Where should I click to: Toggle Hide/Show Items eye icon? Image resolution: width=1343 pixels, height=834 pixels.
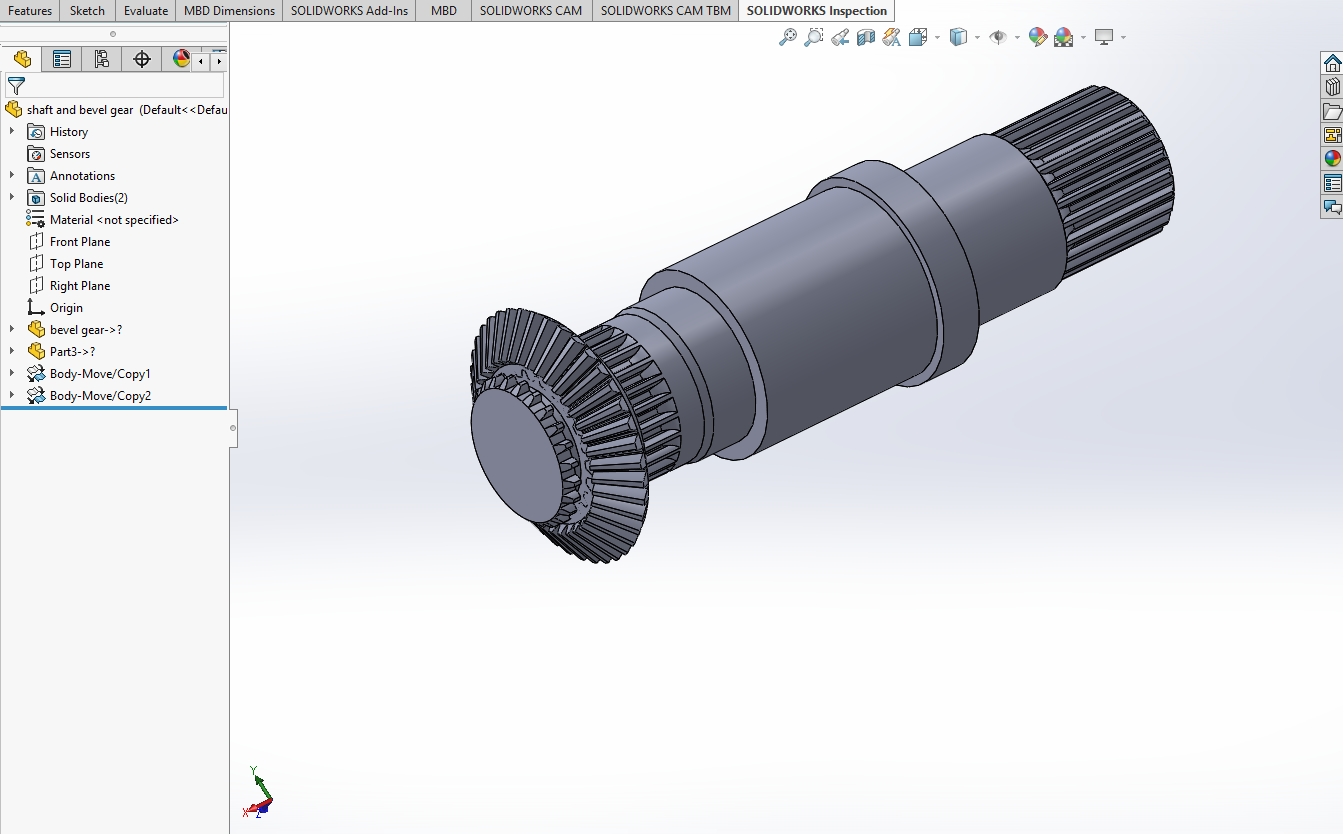click(998, 37)
